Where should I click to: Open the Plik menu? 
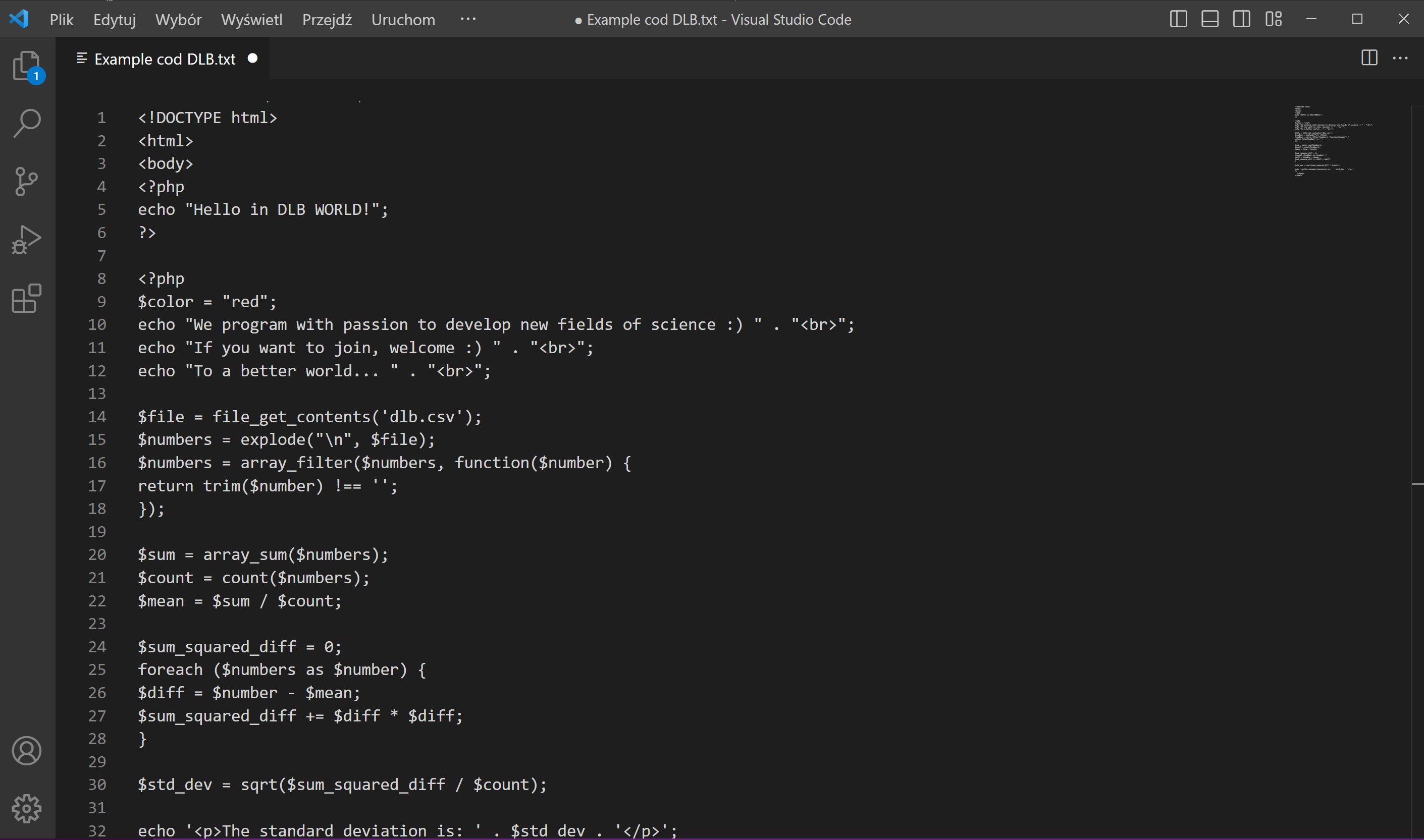pos(61,20)
